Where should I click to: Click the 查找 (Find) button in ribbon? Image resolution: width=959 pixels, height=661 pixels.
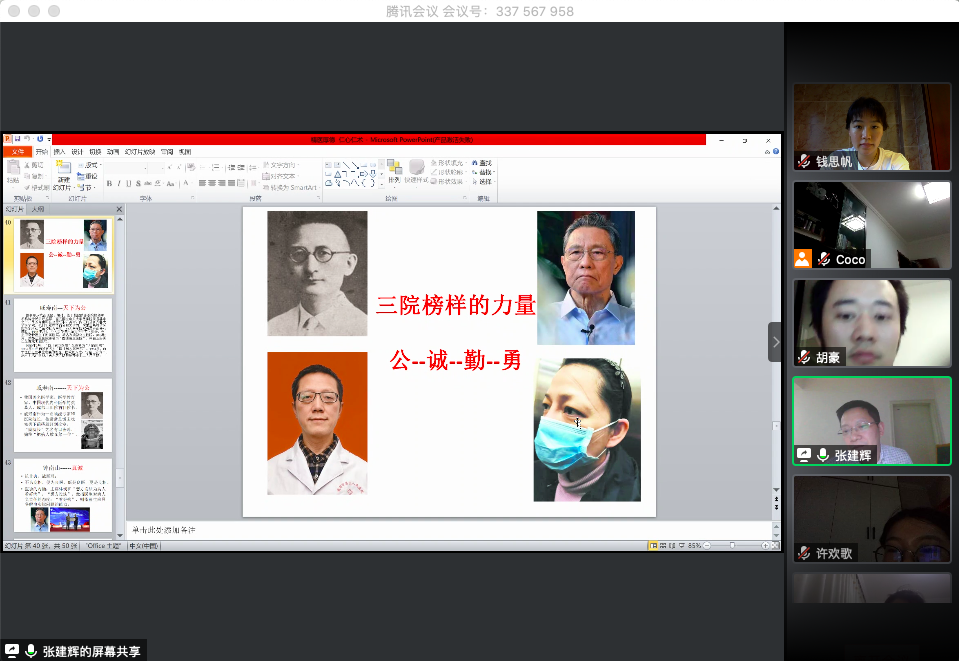coord(485,163)
